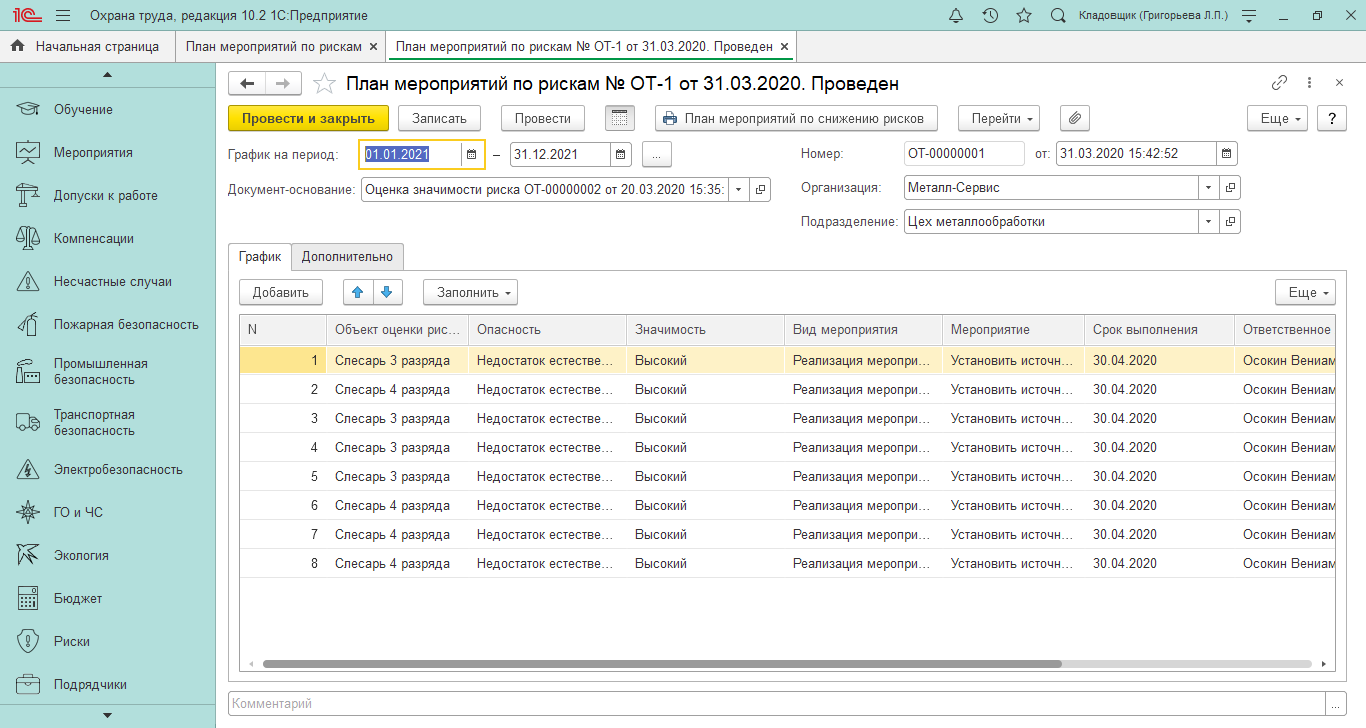Click the Записать button

(x=440, y=118)
